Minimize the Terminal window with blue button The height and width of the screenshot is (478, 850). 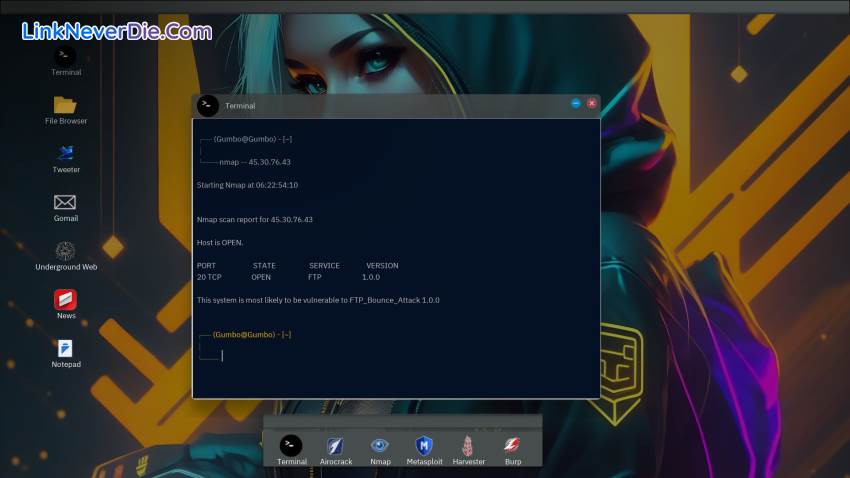[576, 103]
